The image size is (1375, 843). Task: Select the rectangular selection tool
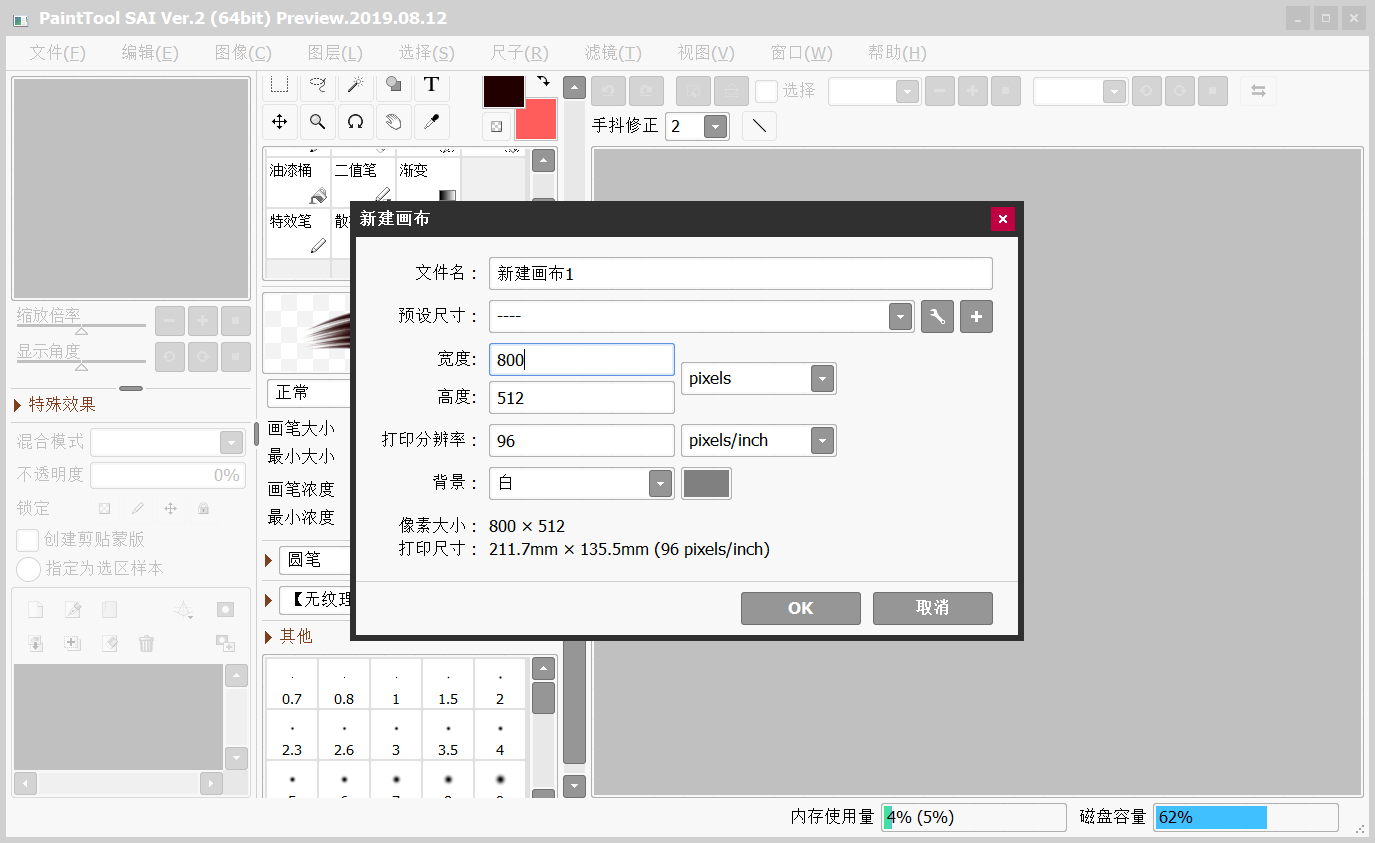pos(280,86)
